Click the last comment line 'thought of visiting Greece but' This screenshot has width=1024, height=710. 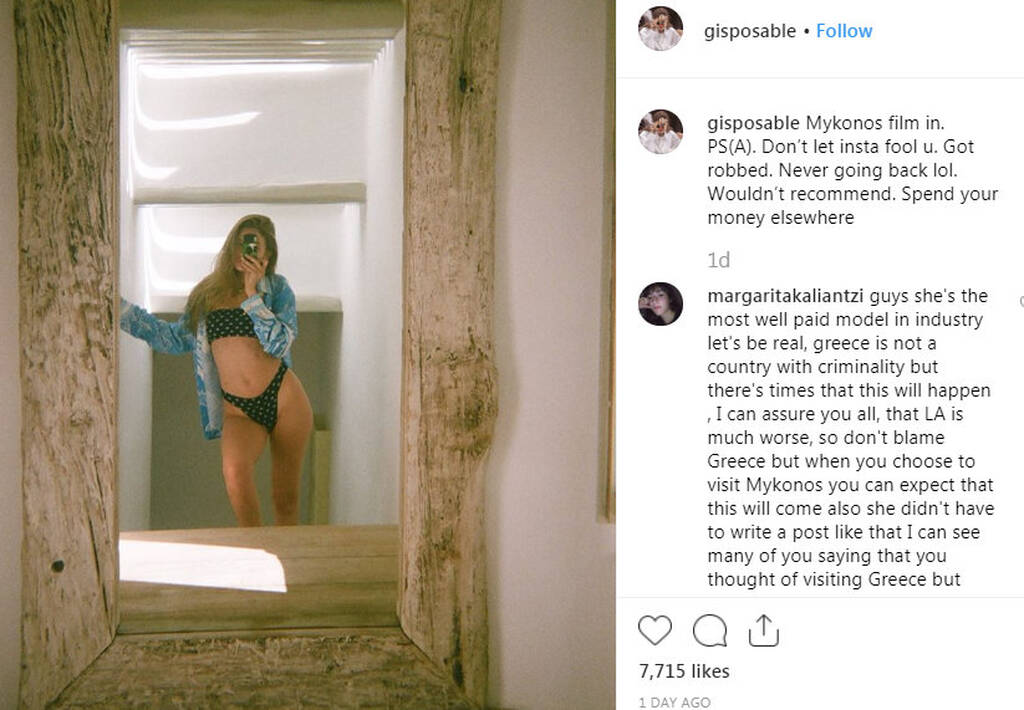[833, 579]
